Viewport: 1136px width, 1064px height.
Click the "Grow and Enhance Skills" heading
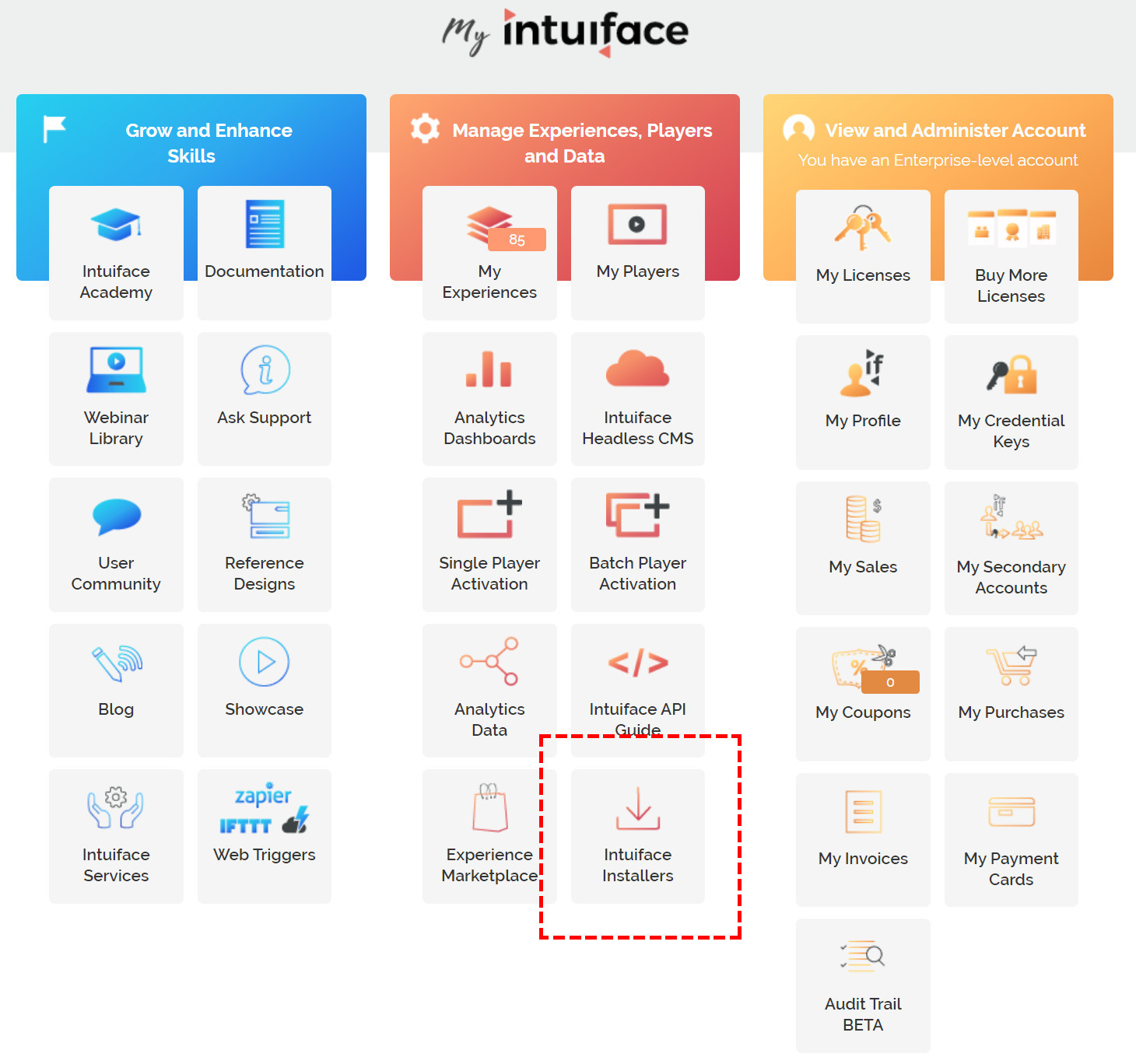point(209,143)
